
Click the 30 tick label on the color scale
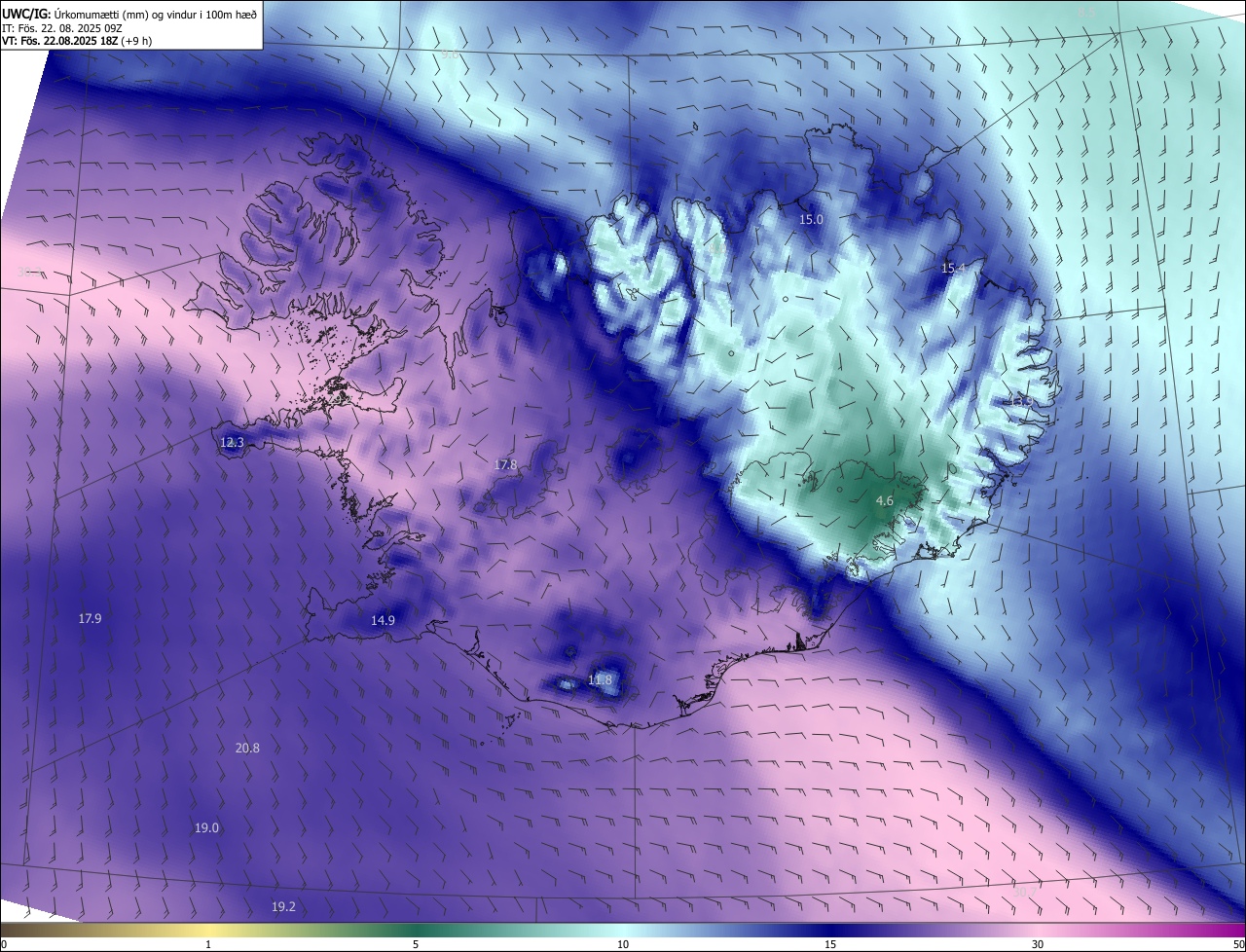coord(1038,944)
